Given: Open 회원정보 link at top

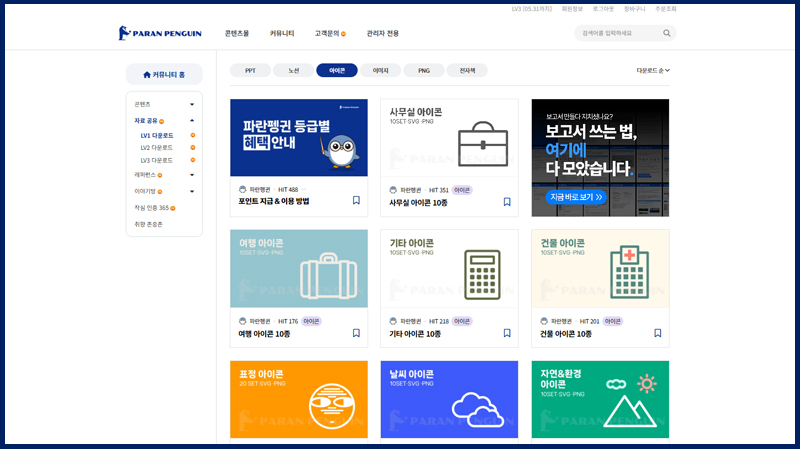Looking at the screenshot, I should pyautogui.click(x=572, y=9).
